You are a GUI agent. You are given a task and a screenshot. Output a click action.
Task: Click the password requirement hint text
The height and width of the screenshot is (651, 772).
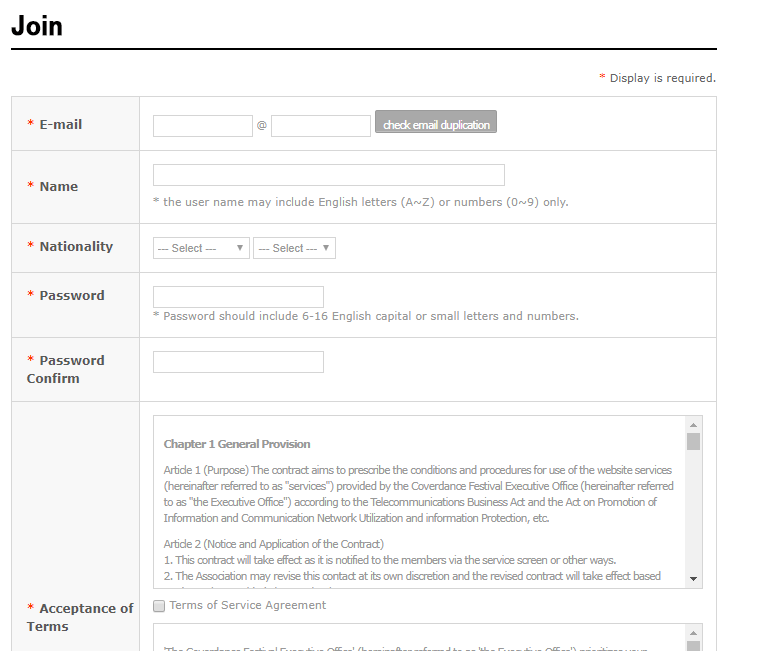[366, 316]
